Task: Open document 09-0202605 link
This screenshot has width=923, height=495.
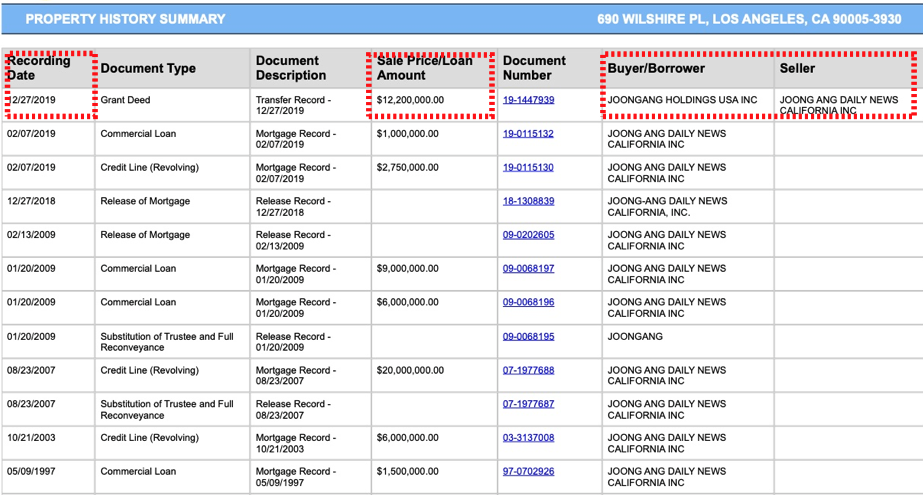Action: 528,235
